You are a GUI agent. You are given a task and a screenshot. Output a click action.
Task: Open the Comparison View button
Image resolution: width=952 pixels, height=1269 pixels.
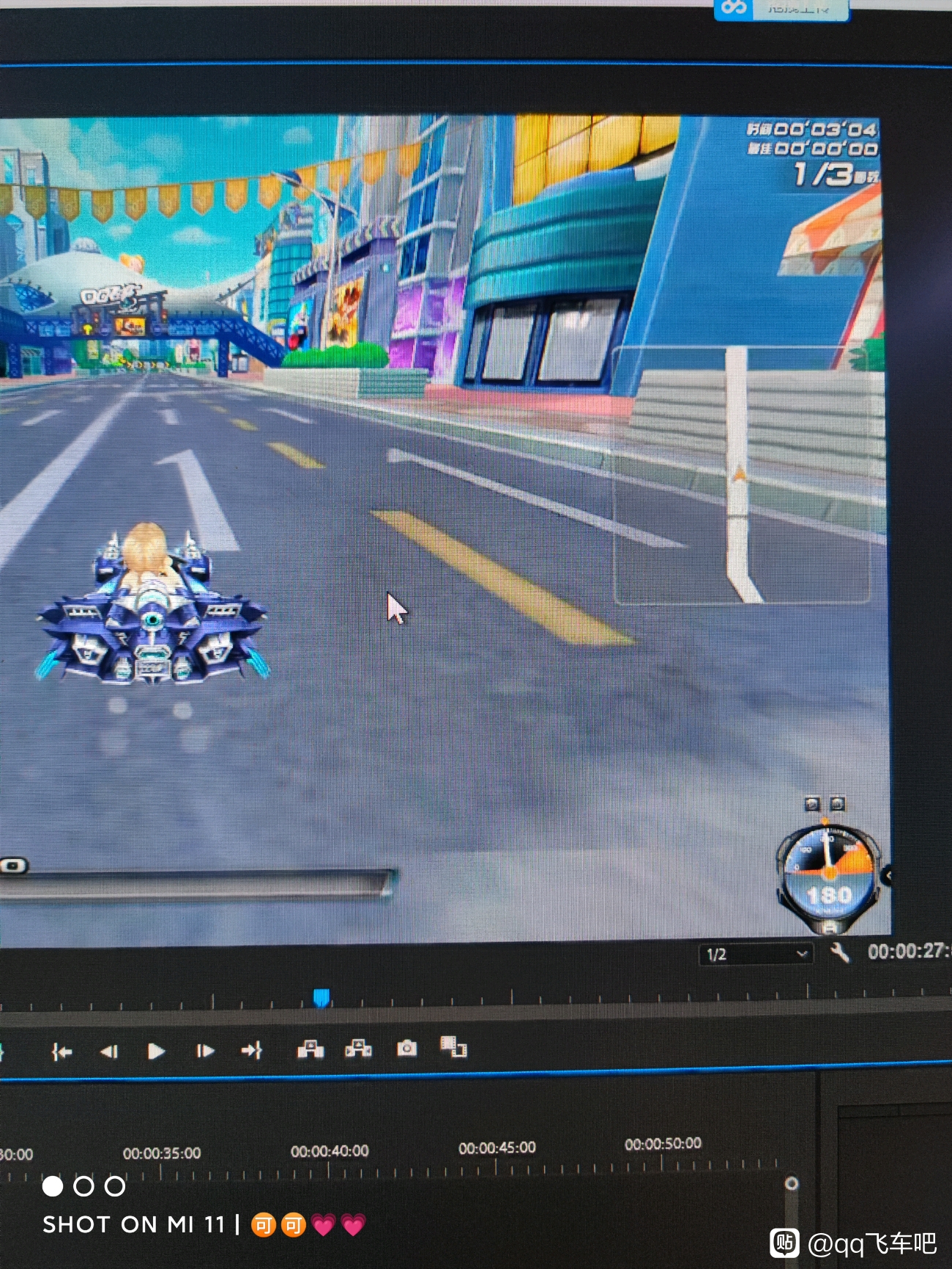click(x=453, y=1046)
